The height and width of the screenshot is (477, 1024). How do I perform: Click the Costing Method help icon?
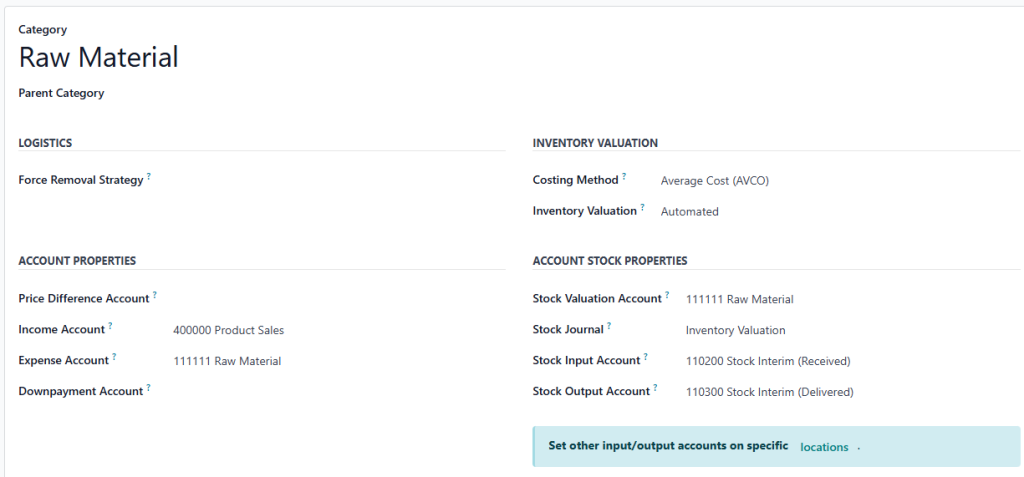(624, 177)
